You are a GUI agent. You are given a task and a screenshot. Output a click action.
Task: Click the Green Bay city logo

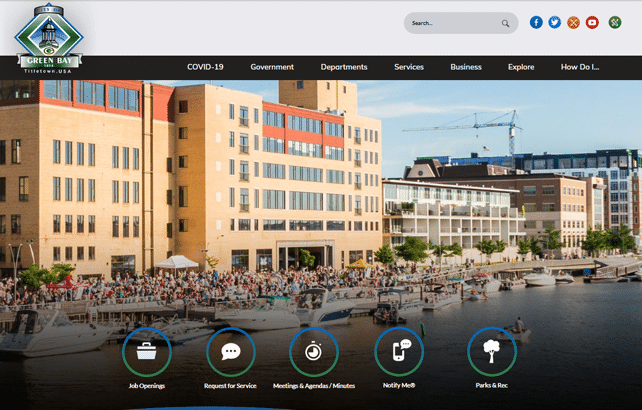point(49,40)
